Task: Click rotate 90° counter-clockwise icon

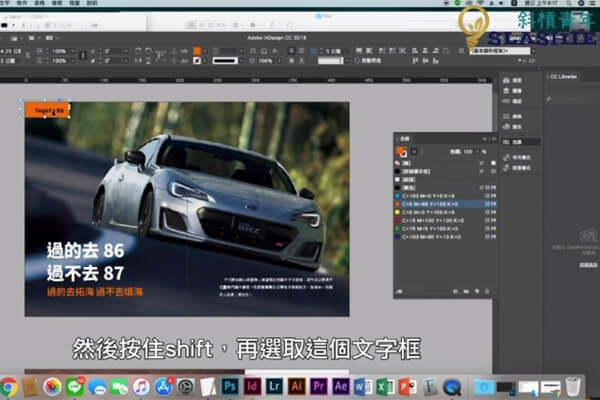Action: (148, 51)
